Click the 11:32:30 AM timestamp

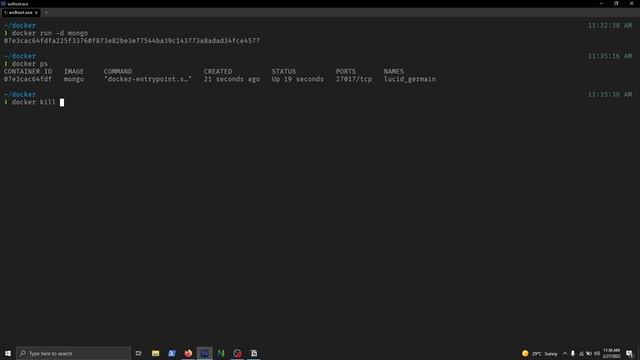coord(610,26)
